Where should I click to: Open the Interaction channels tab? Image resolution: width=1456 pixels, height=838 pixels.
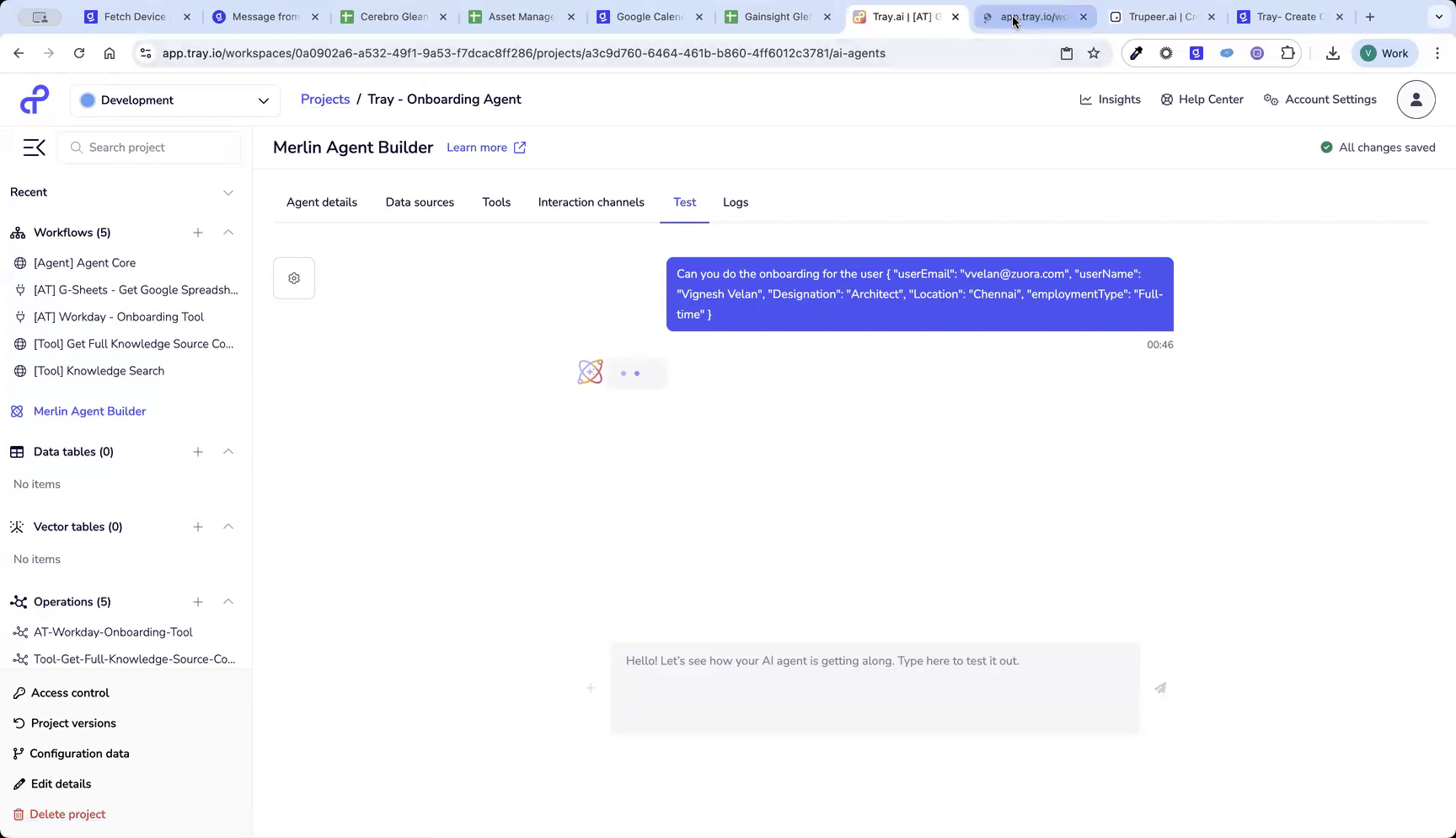tap(591, 202)
